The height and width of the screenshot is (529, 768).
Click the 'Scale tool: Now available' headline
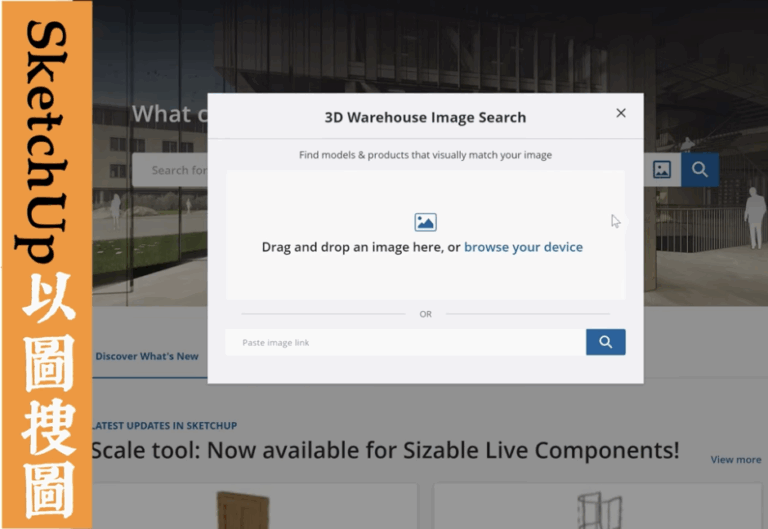click(385, 451)
